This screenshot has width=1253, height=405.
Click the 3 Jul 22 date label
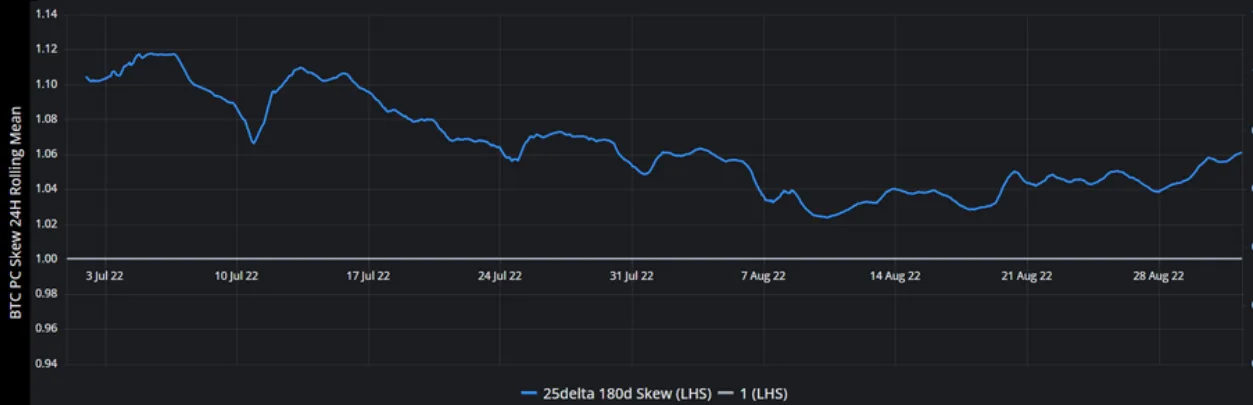tap(106, 277)
